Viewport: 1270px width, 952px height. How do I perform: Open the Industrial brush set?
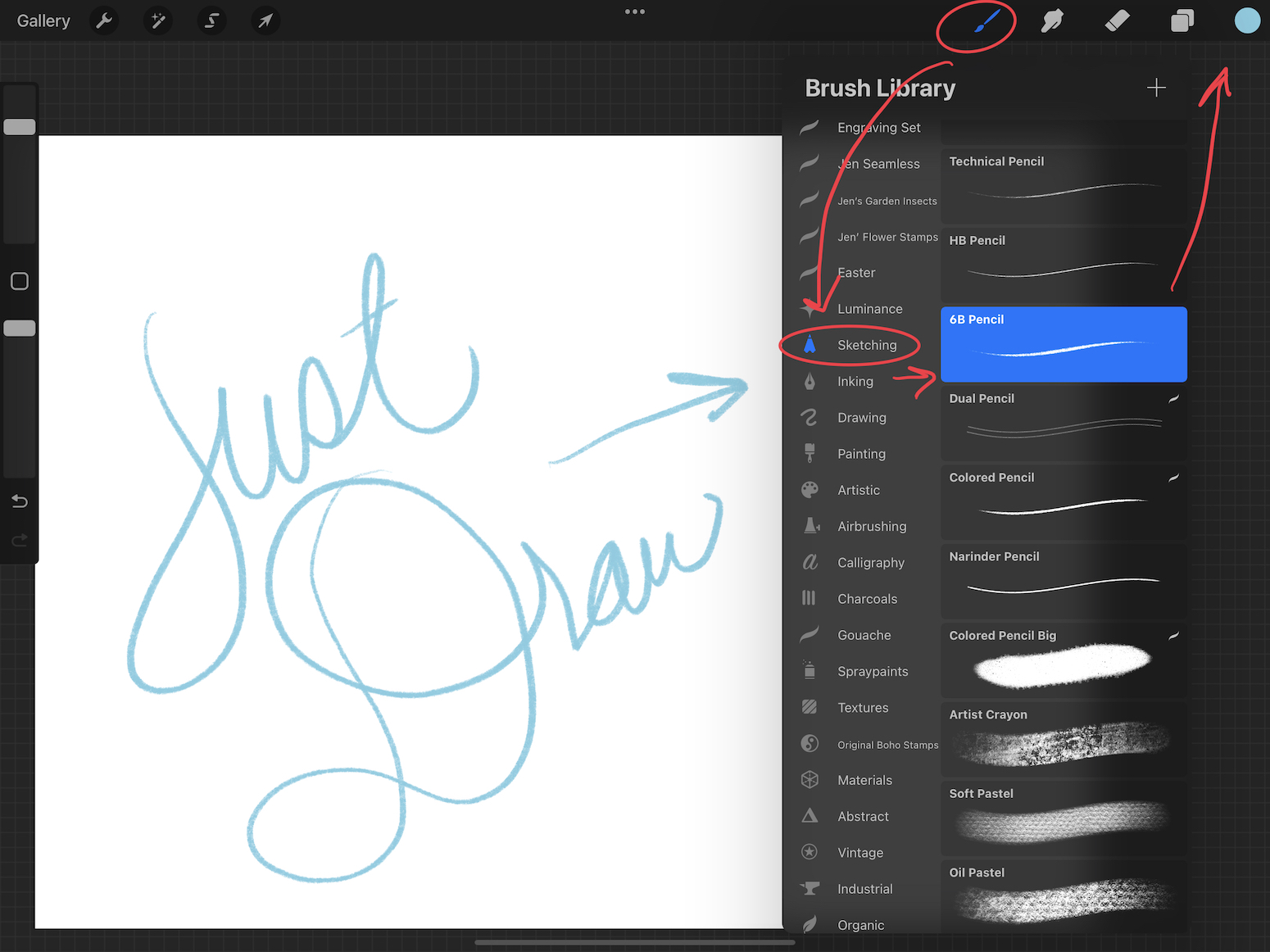click(x=862, y=889)
